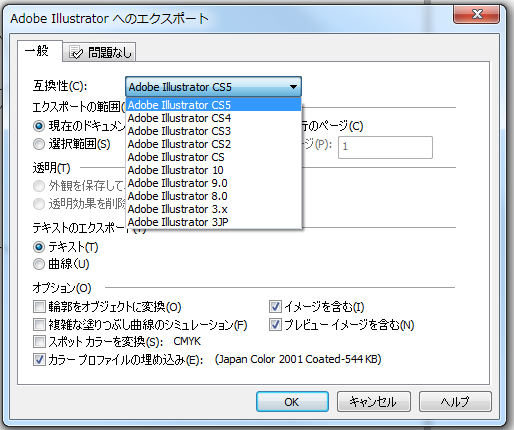Uncheck イメージを含む(I) checkbox
514x430 pixels.
(x=275, y=306)
